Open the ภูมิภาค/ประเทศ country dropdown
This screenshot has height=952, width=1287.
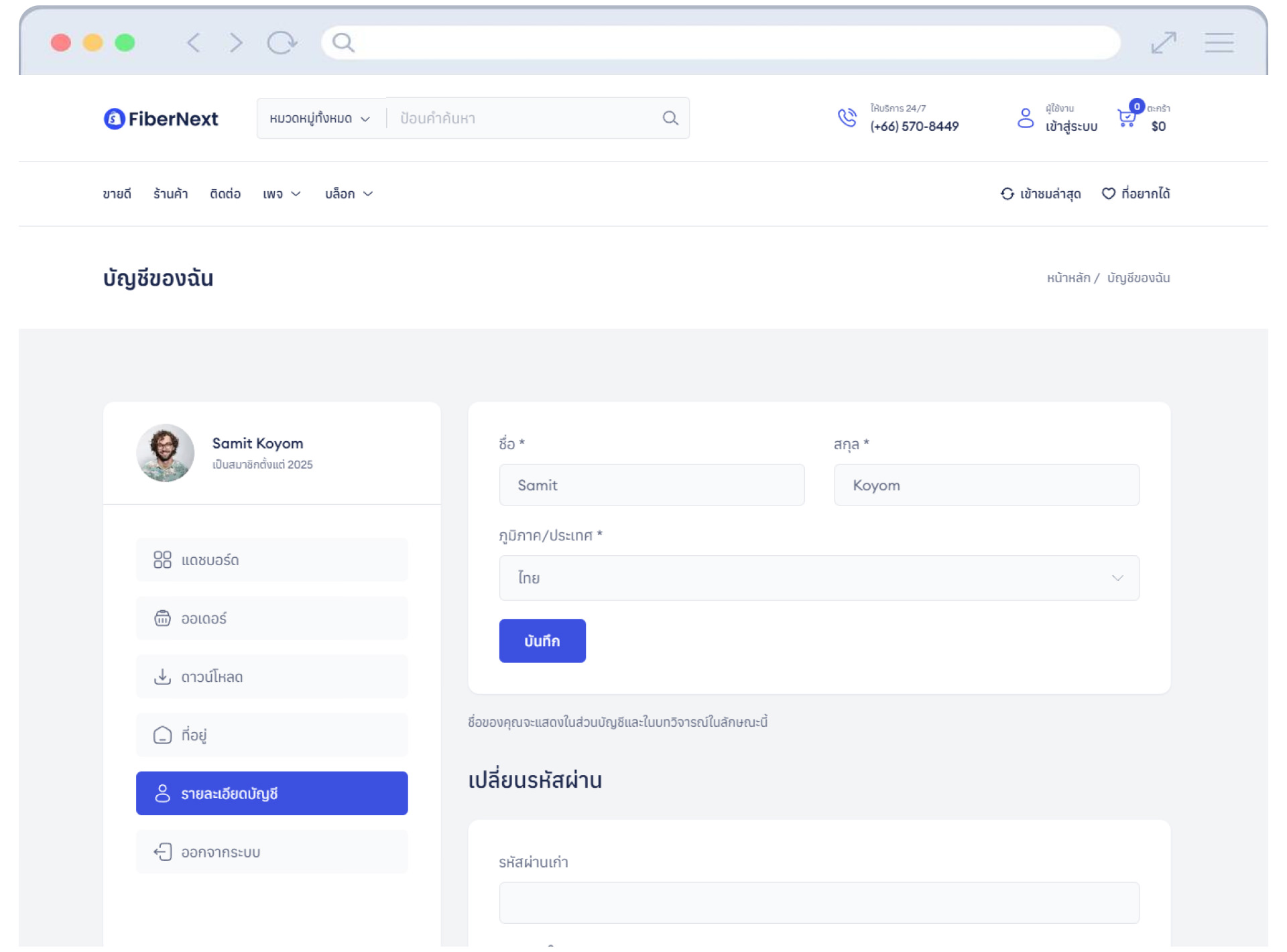tap(819, 578)
